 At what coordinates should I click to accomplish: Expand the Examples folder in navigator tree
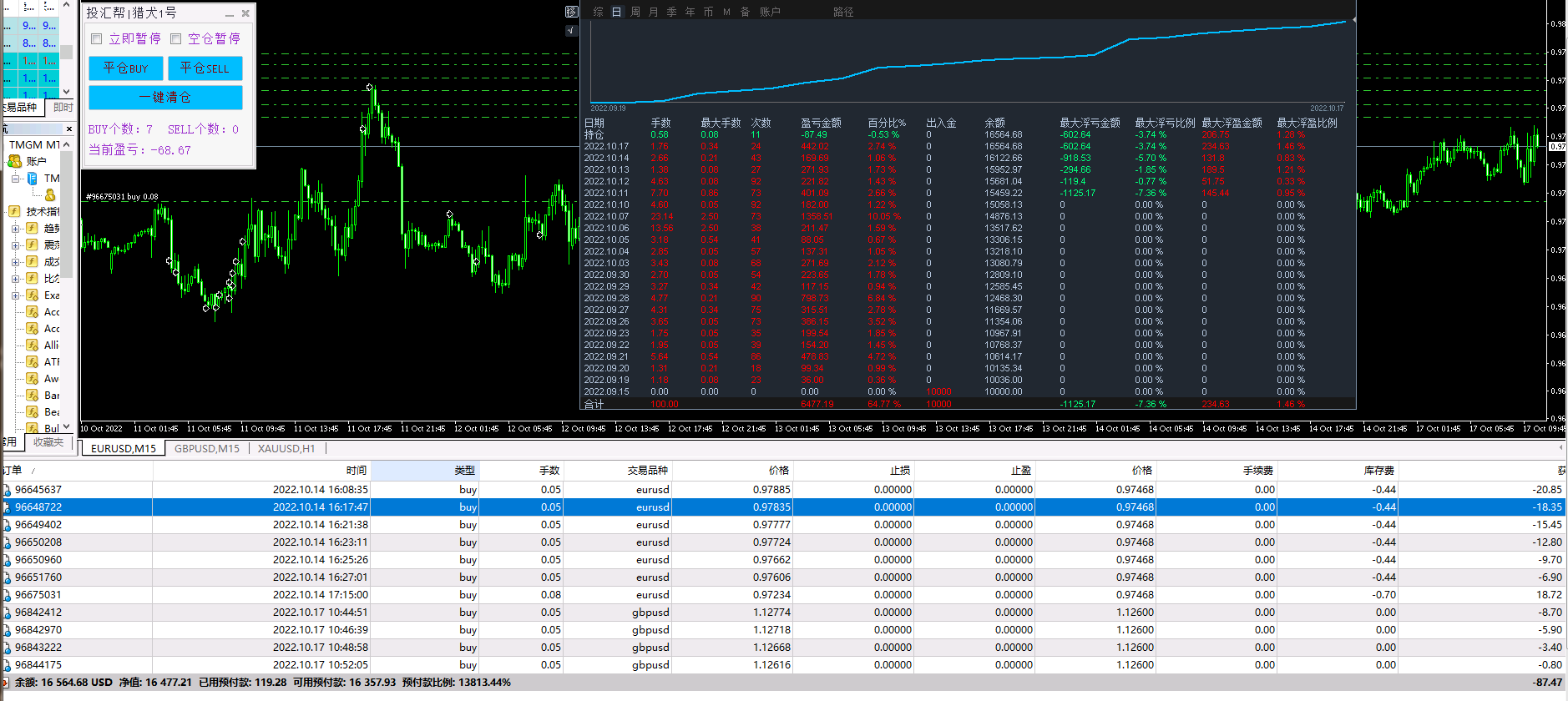[x=16, y=295]
